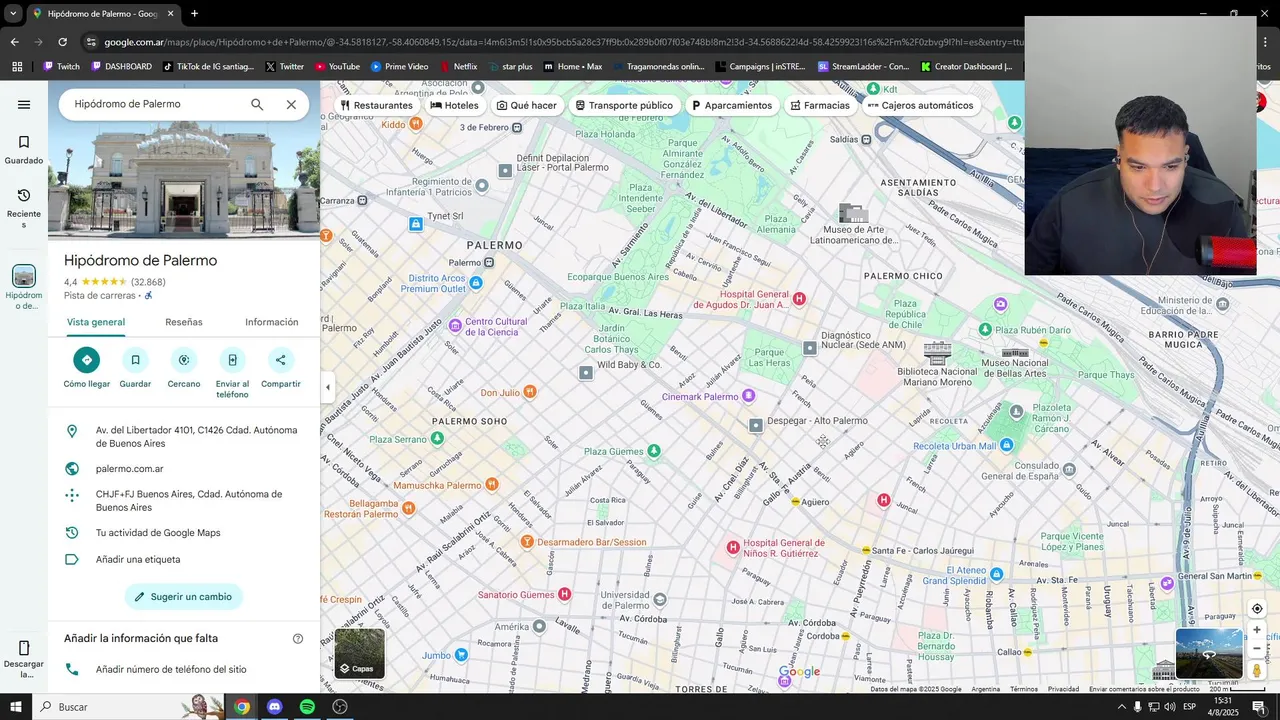The width and height of the screenshot is (1280, 720).
Task: Click the Recoleta Urban Mall map marker
Action: point(1007,445)
